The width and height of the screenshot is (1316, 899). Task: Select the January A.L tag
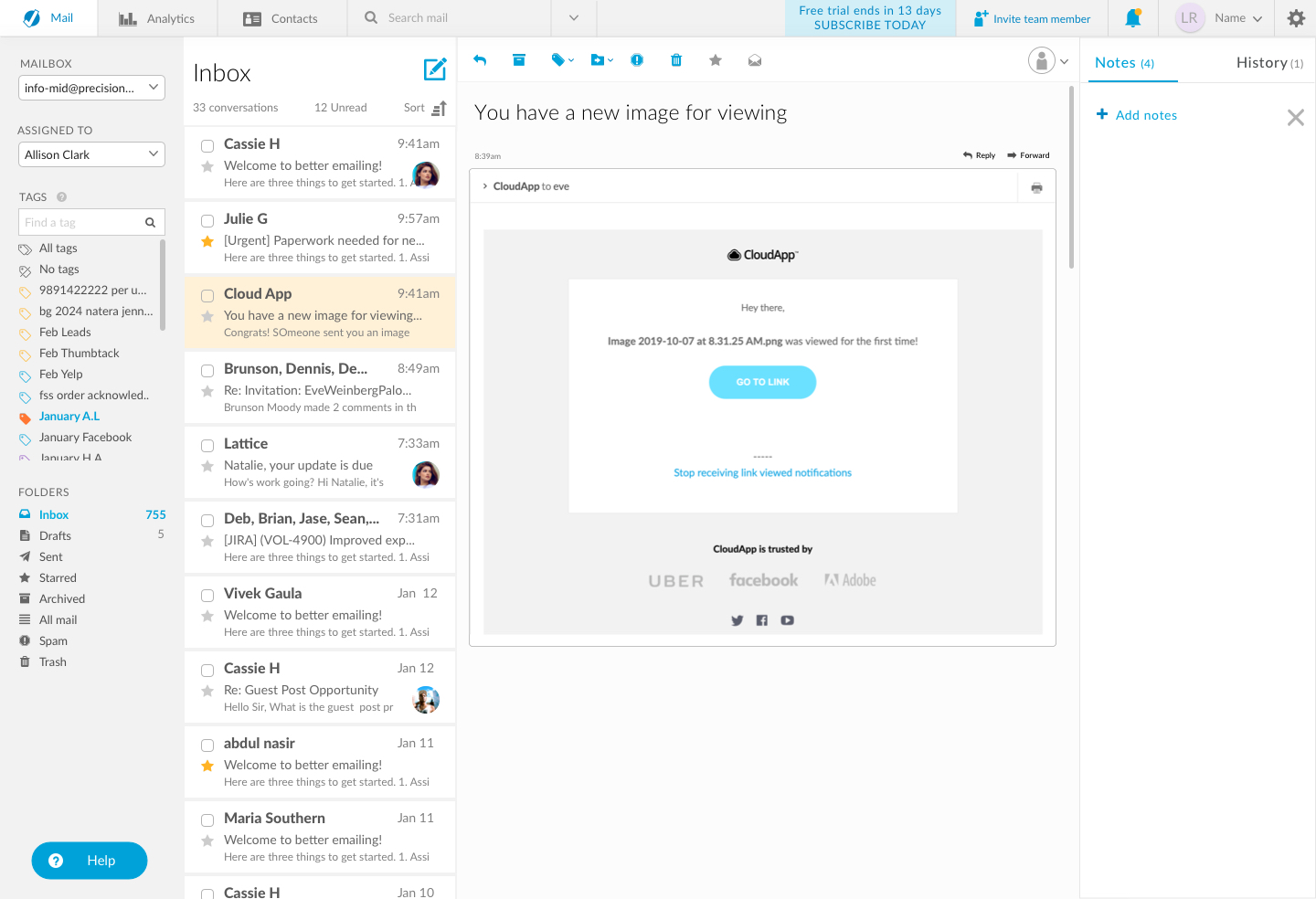pyautogui.click(x=69, y=417)
